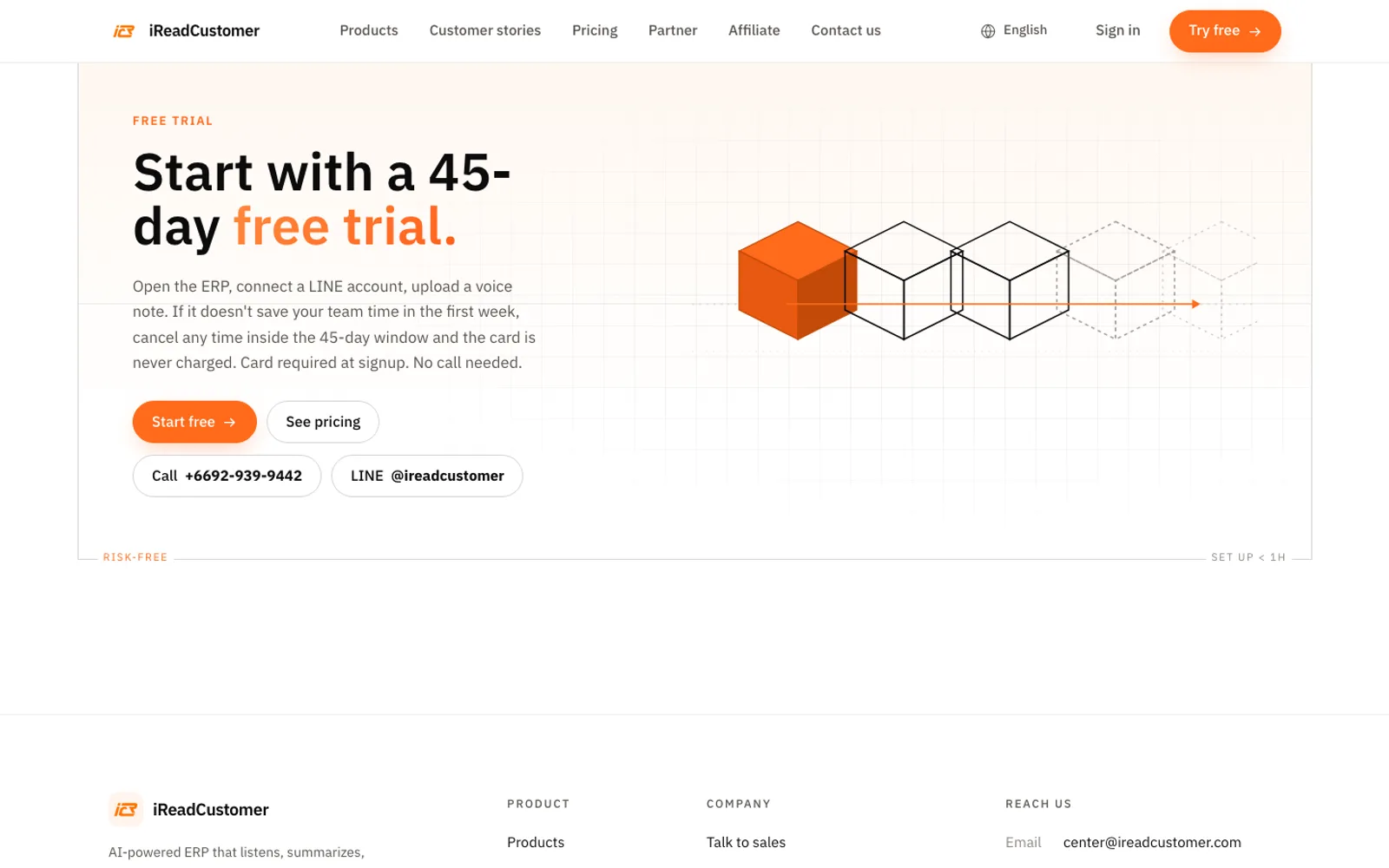
Task: Click the iReadCustomer logo icon in header
Action: tap(124, 31)
